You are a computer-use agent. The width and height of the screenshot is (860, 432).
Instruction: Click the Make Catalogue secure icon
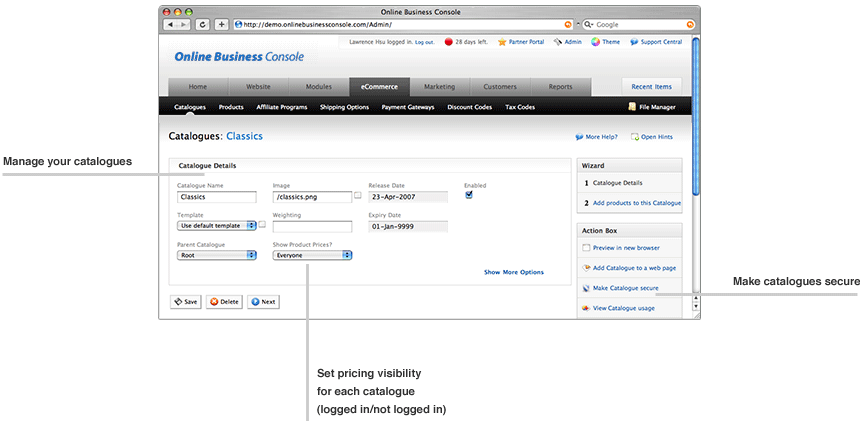[586, 288]
